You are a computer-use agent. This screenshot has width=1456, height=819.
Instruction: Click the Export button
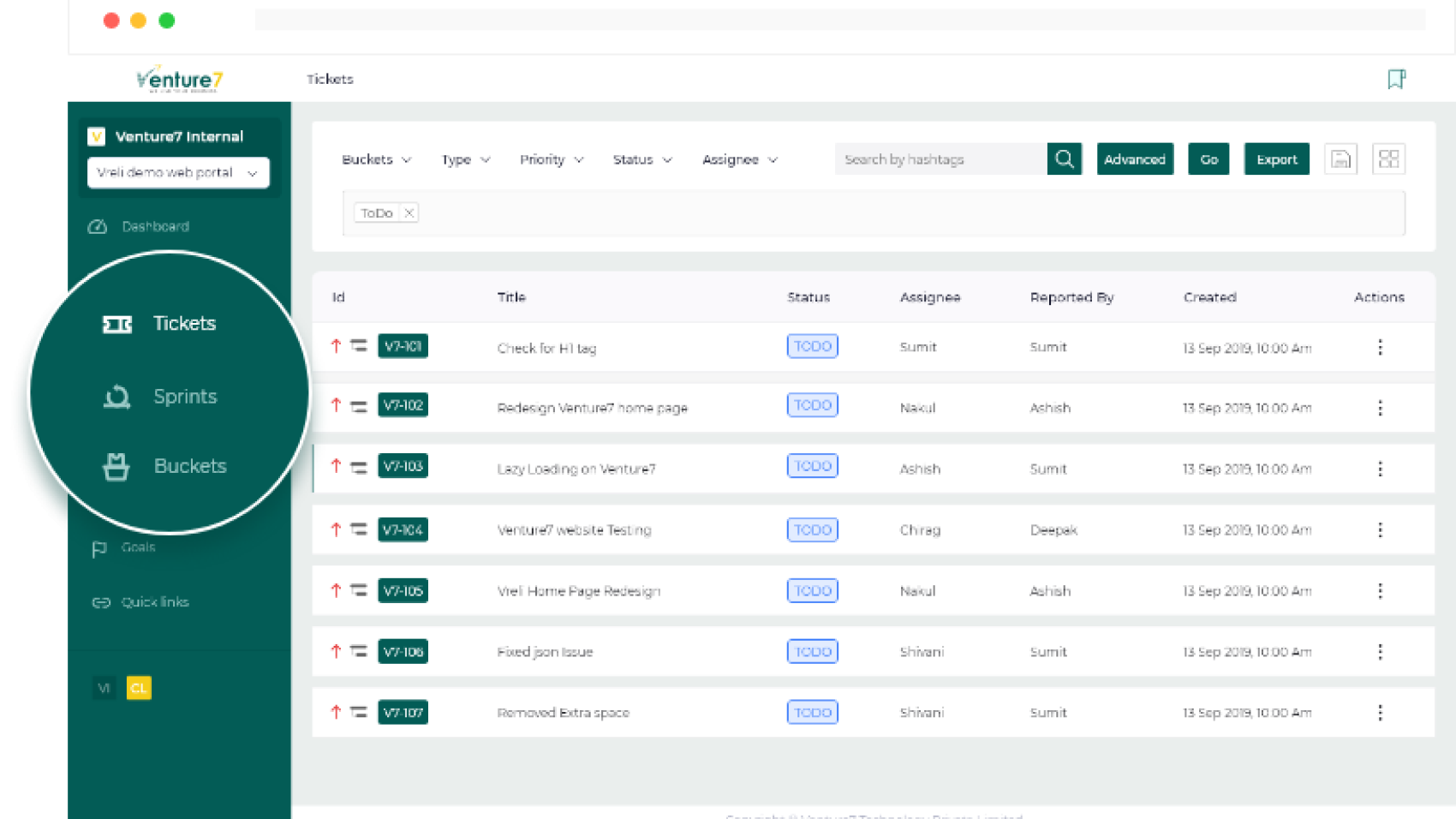click(1276, 159)
